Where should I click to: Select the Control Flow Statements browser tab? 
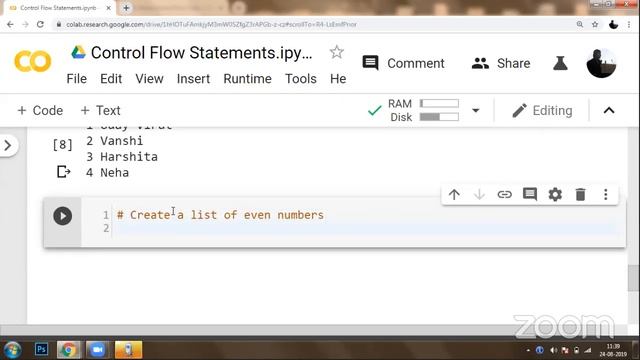tap(59, 8)
